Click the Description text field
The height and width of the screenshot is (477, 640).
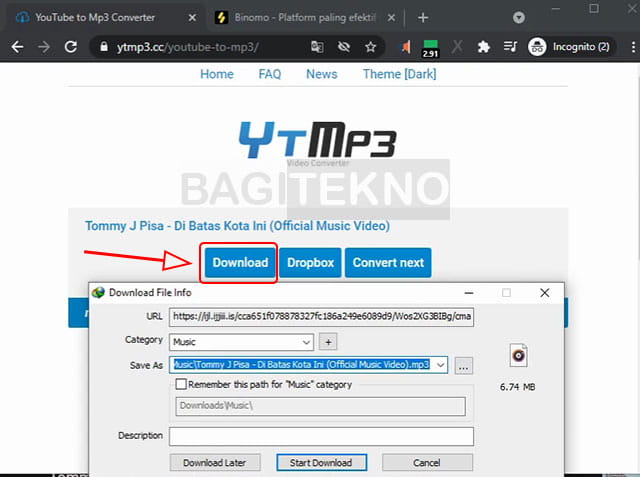pos(322,437)
